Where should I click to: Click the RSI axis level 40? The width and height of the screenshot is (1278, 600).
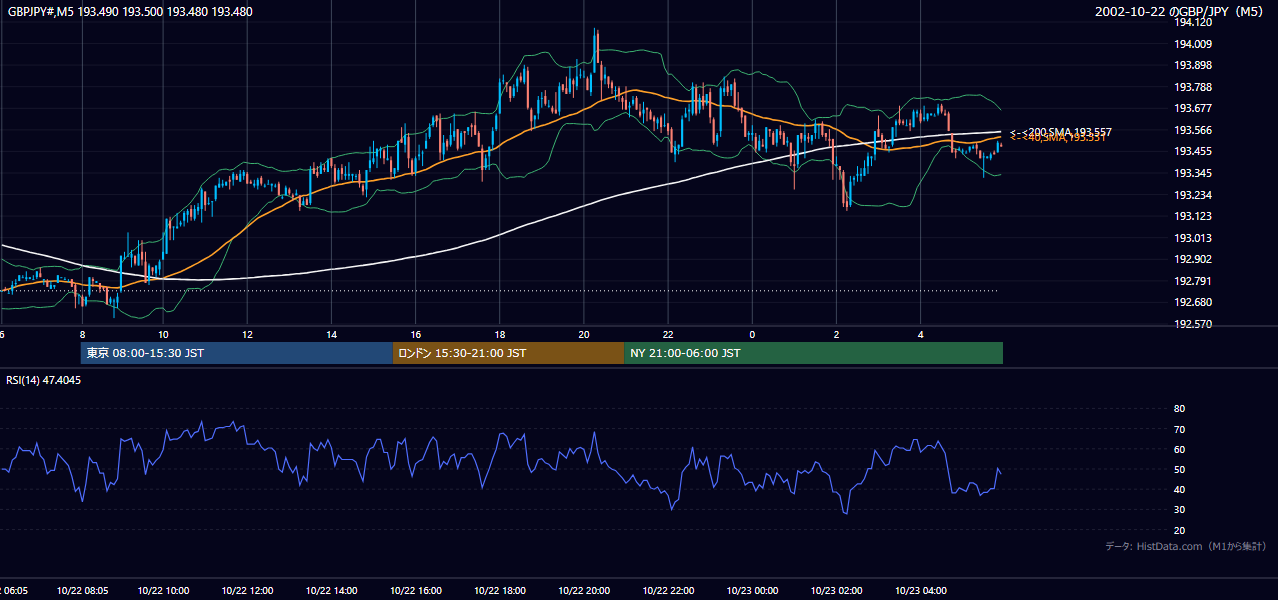click(1179, 489)
